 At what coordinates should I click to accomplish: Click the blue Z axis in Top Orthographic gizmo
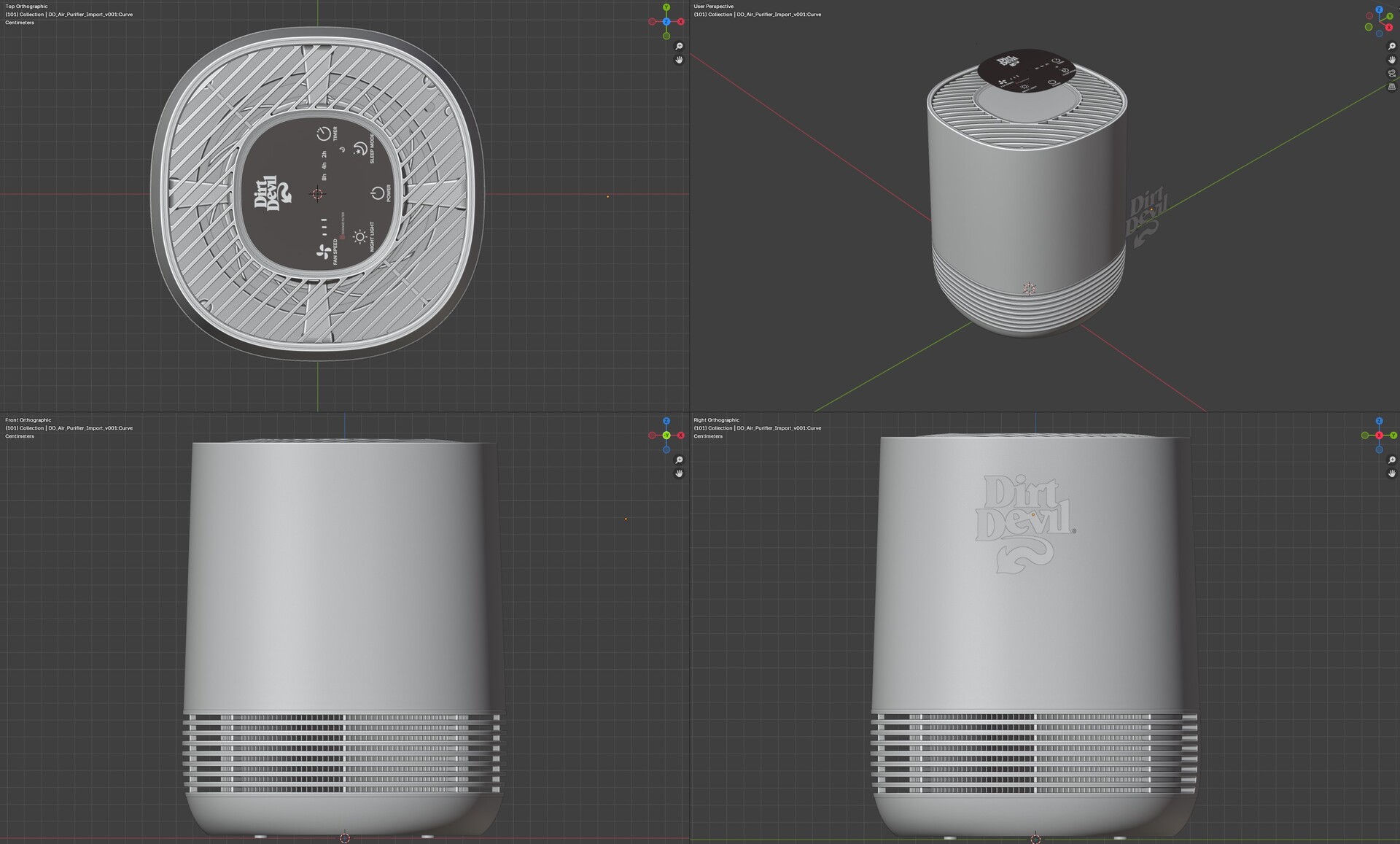[666, 22]
